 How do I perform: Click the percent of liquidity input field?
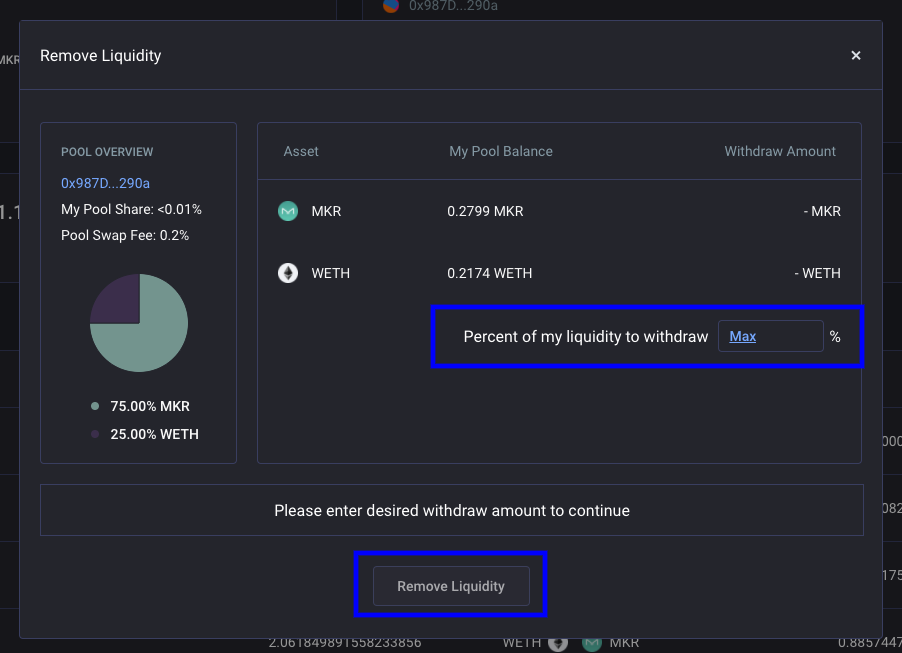[x=770, y=336]
